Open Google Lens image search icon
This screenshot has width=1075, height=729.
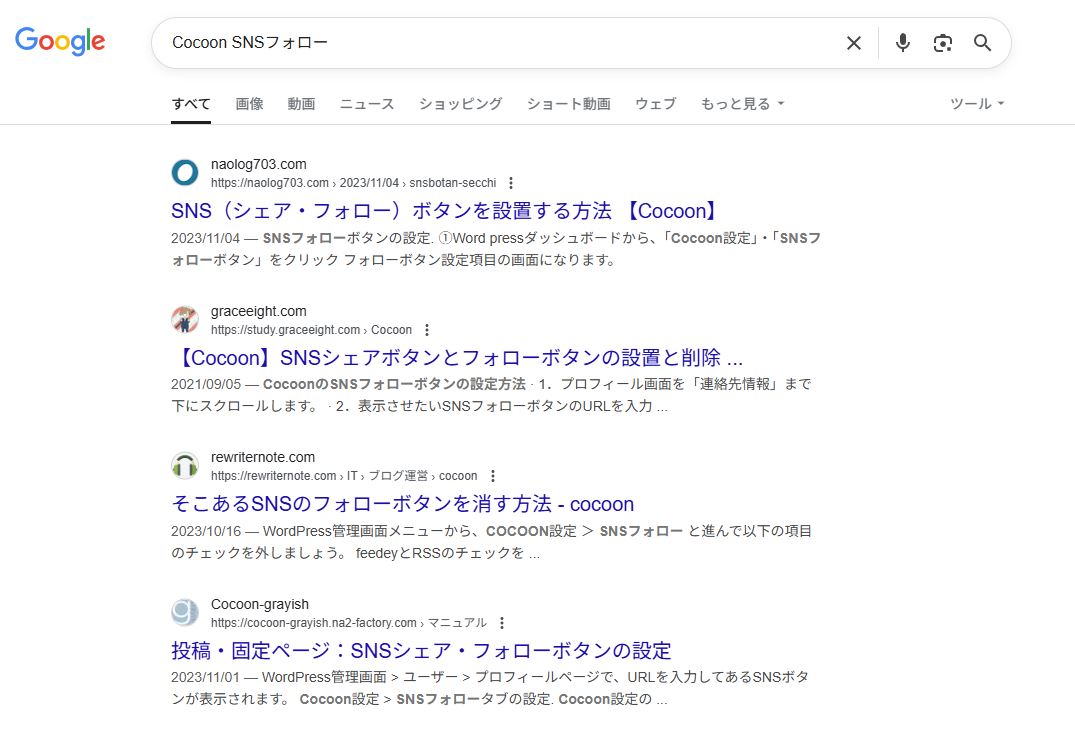(x=943, y=43)
